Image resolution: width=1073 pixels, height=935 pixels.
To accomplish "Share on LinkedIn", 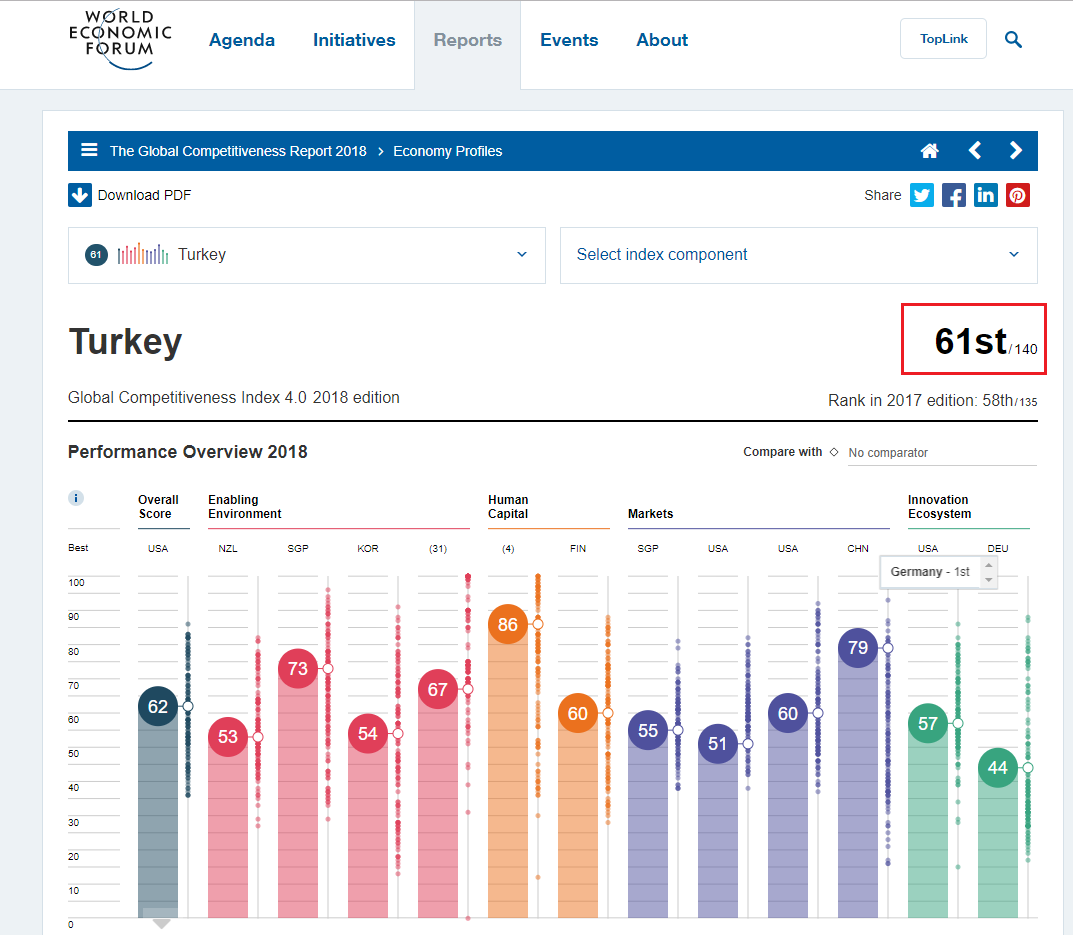I will 986,195.
